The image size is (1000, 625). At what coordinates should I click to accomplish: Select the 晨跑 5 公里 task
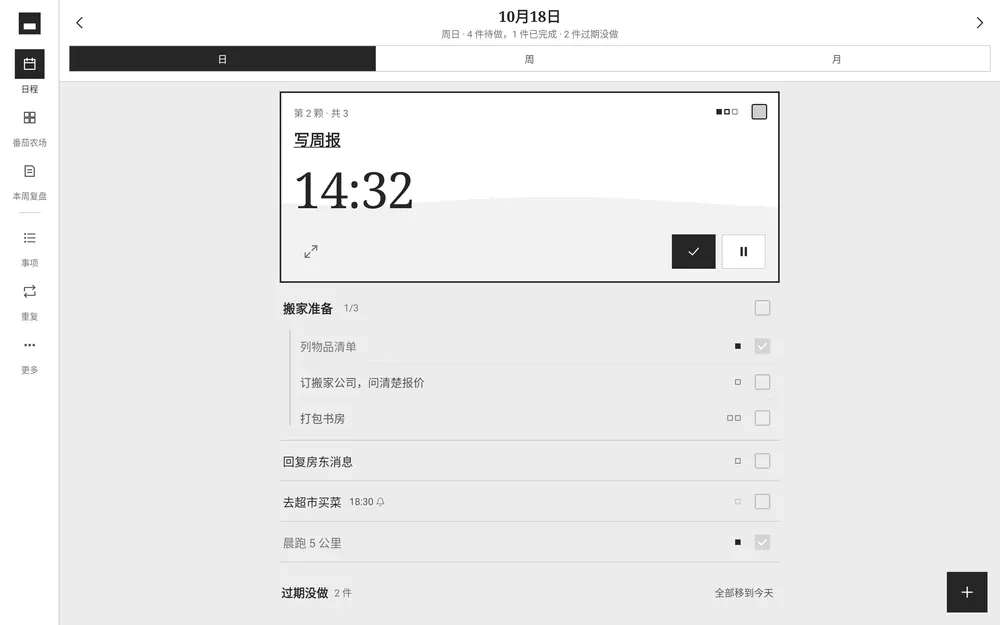pos(312,543)
